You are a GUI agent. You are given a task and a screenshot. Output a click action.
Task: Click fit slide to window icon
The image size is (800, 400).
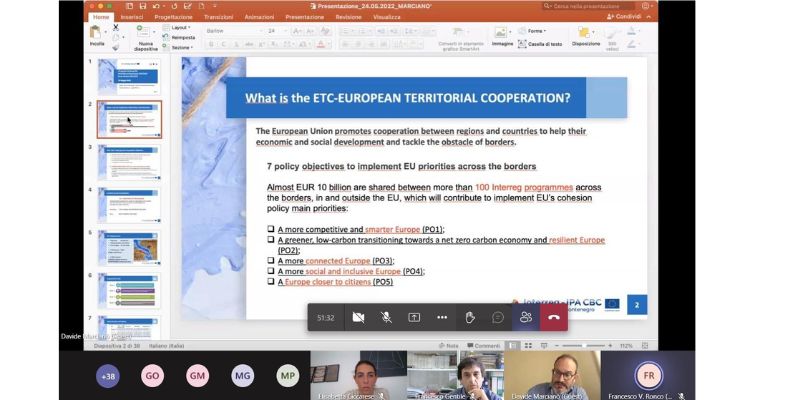click(645, 345)
